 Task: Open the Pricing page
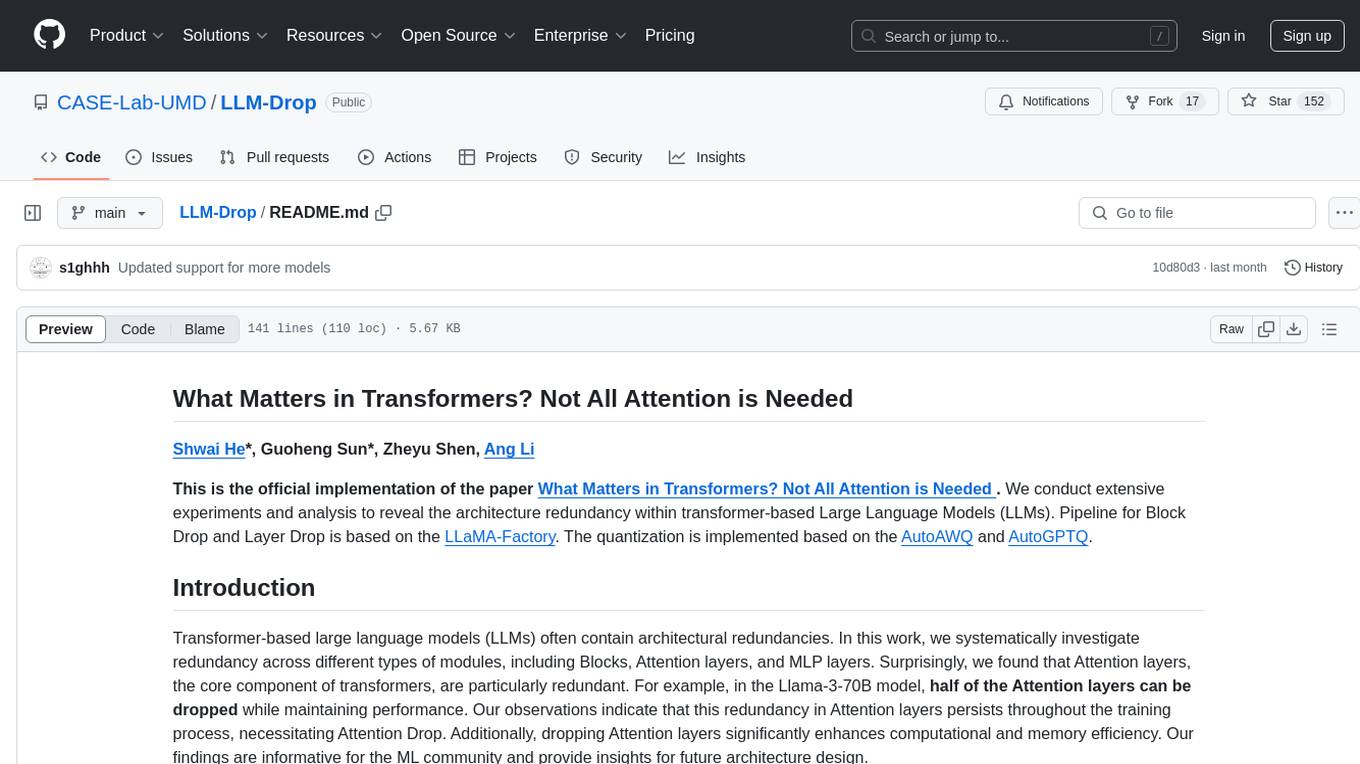click(x=670, y=35)
